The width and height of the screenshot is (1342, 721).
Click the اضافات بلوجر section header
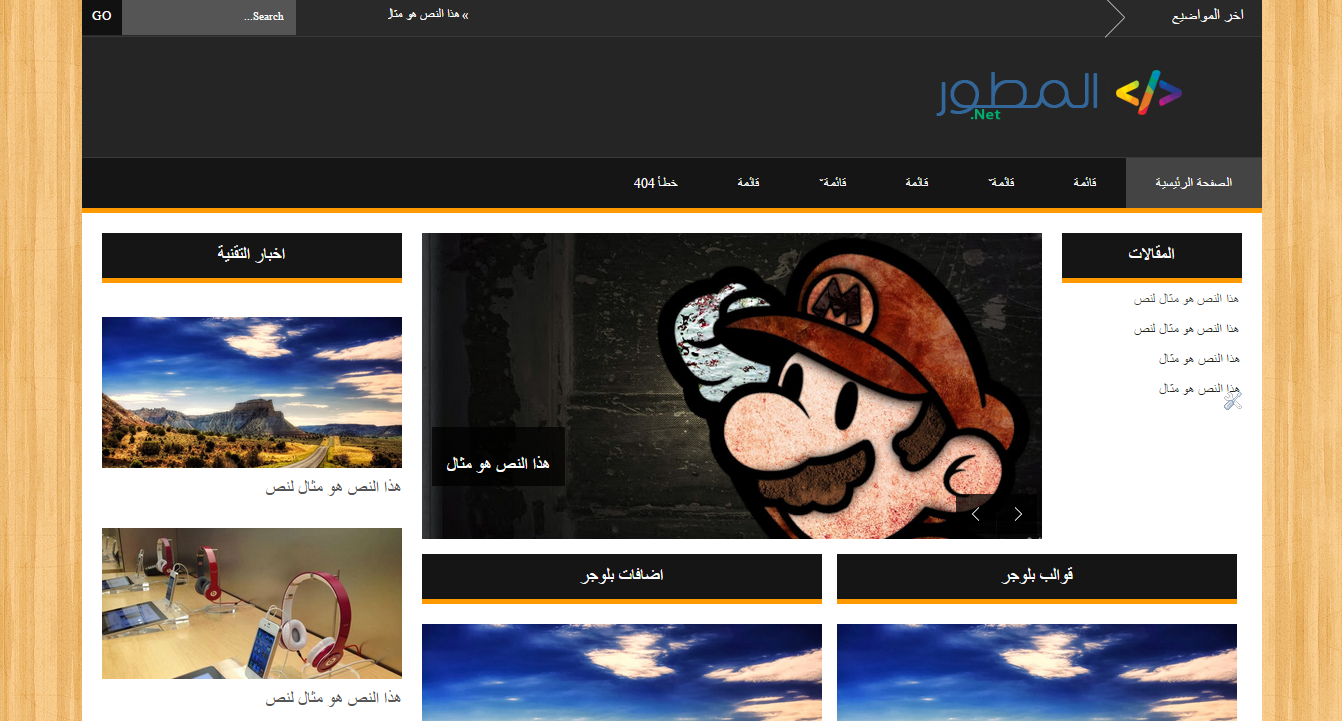(622, 577)
